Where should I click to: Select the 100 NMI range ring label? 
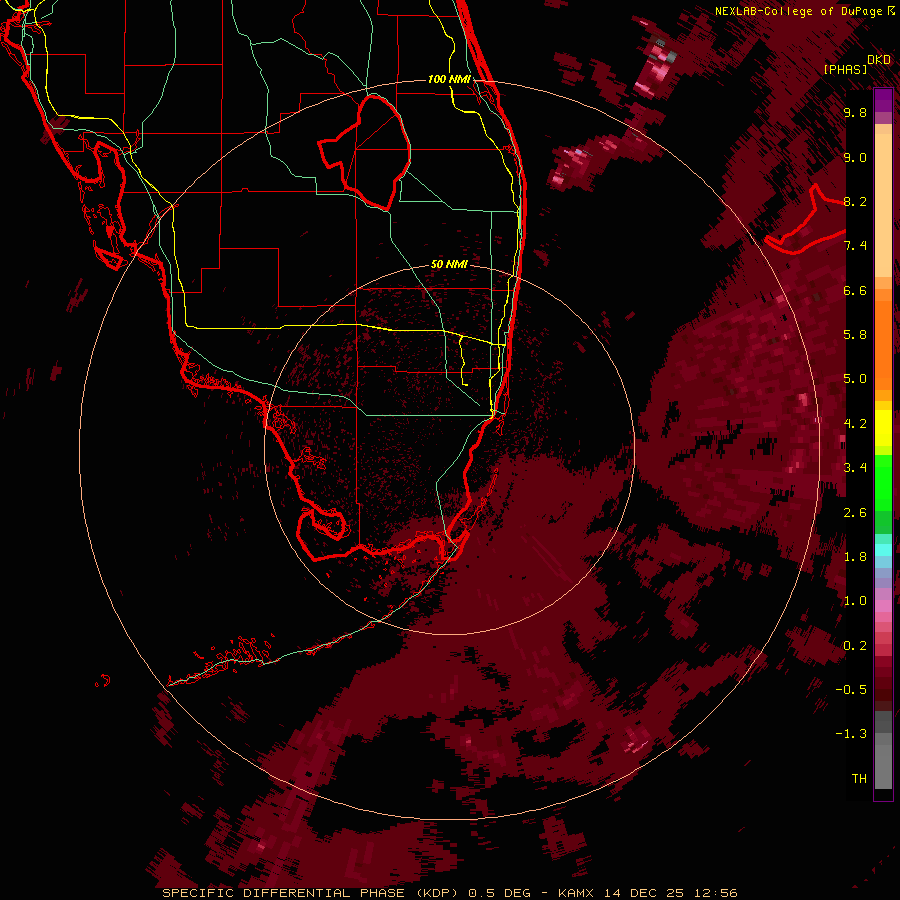pyautogui.click(x=449, y=79)
